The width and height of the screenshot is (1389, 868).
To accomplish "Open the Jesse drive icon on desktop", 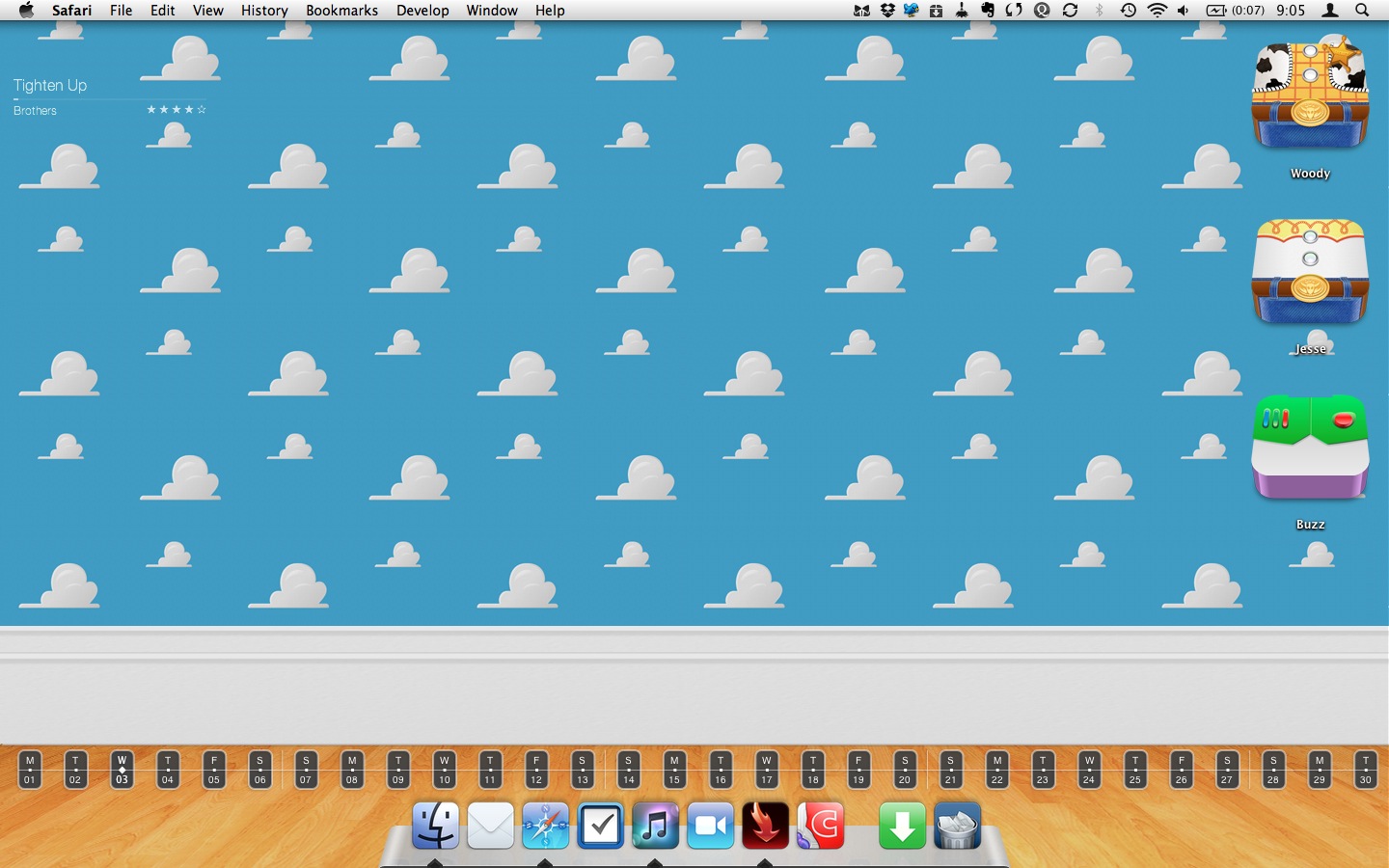I will tap(1309, 271).
